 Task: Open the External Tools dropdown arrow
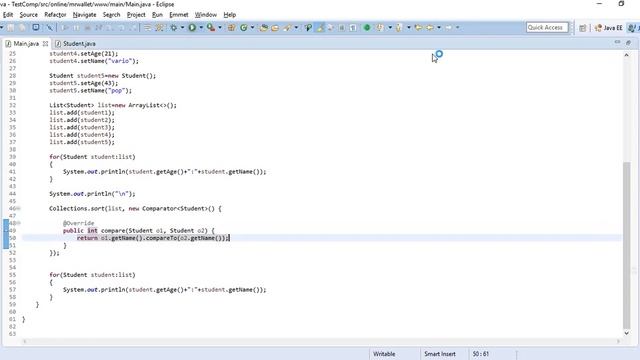(x=220, y=27)
